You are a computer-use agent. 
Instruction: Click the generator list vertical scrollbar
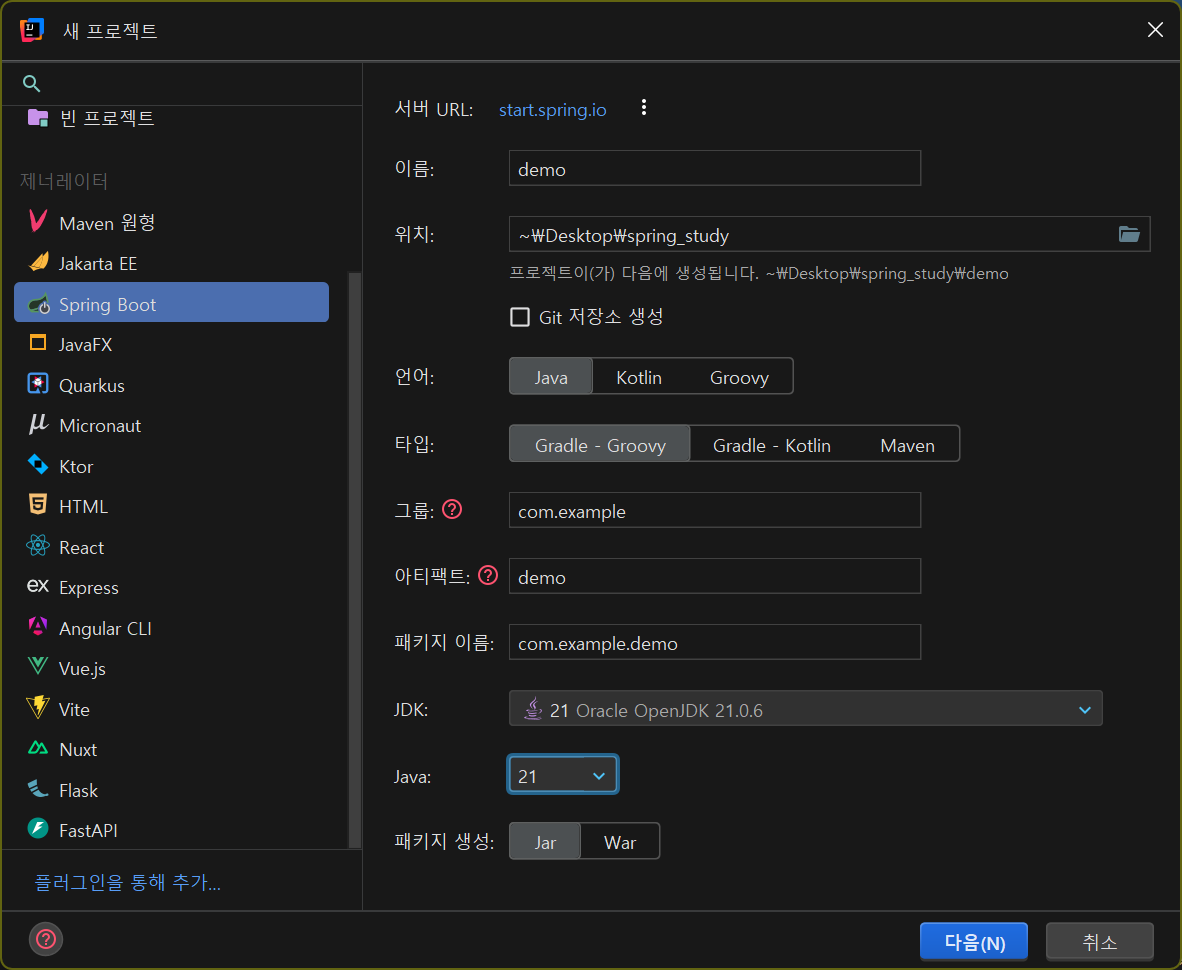[x=354, y=559]
